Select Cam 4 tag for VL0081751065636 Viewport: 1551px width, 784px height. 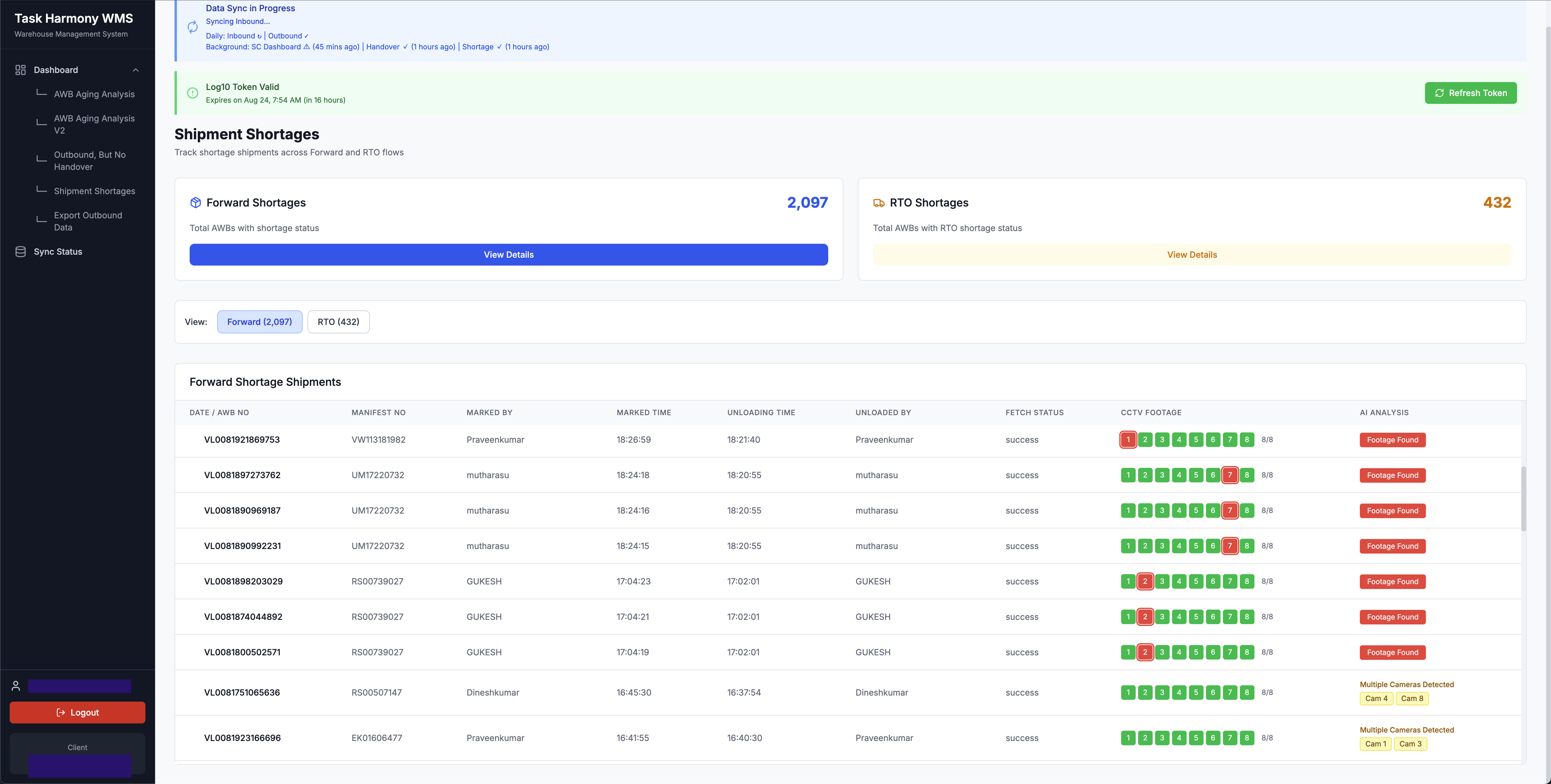[1376, 699]
